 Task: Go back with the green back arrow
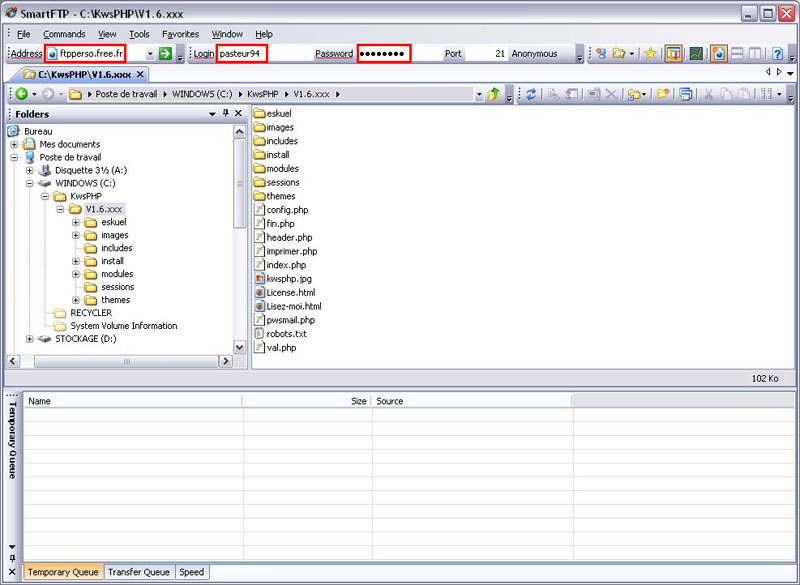(x=21, y=94)
